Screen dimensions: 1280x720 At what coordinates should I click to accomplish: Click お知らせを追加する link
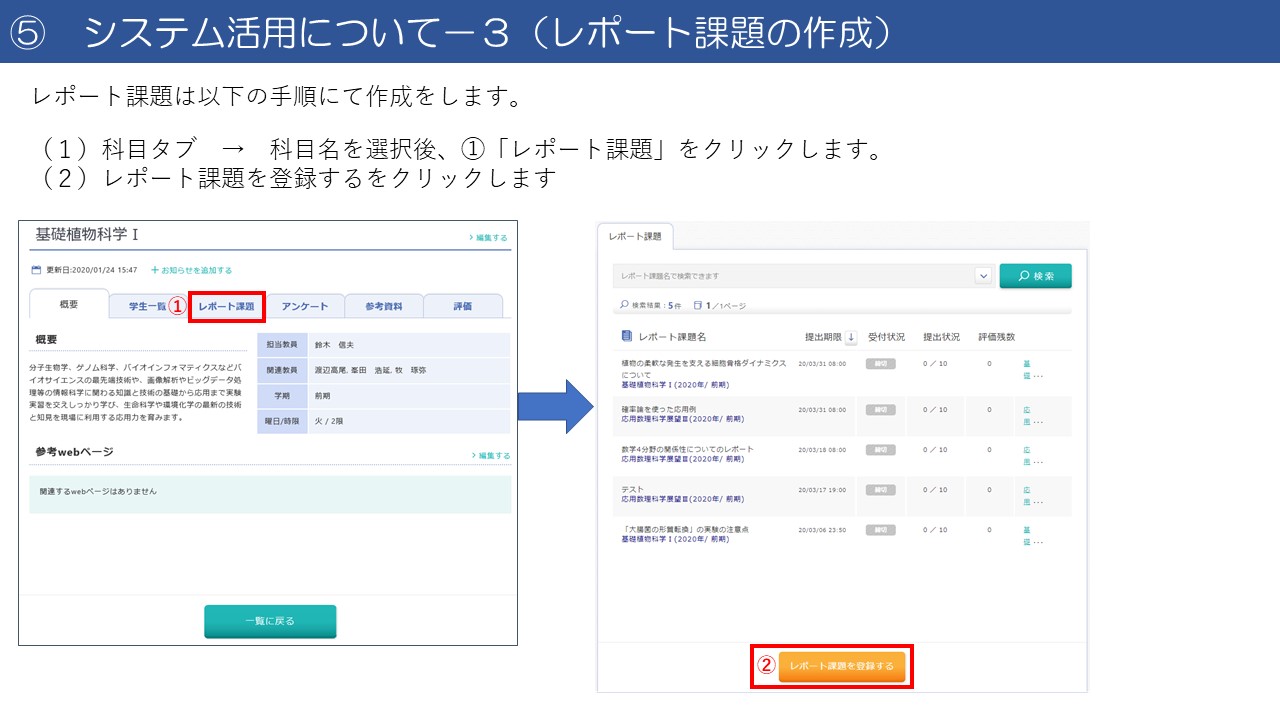pyautogui.click(x=191, y=270)
